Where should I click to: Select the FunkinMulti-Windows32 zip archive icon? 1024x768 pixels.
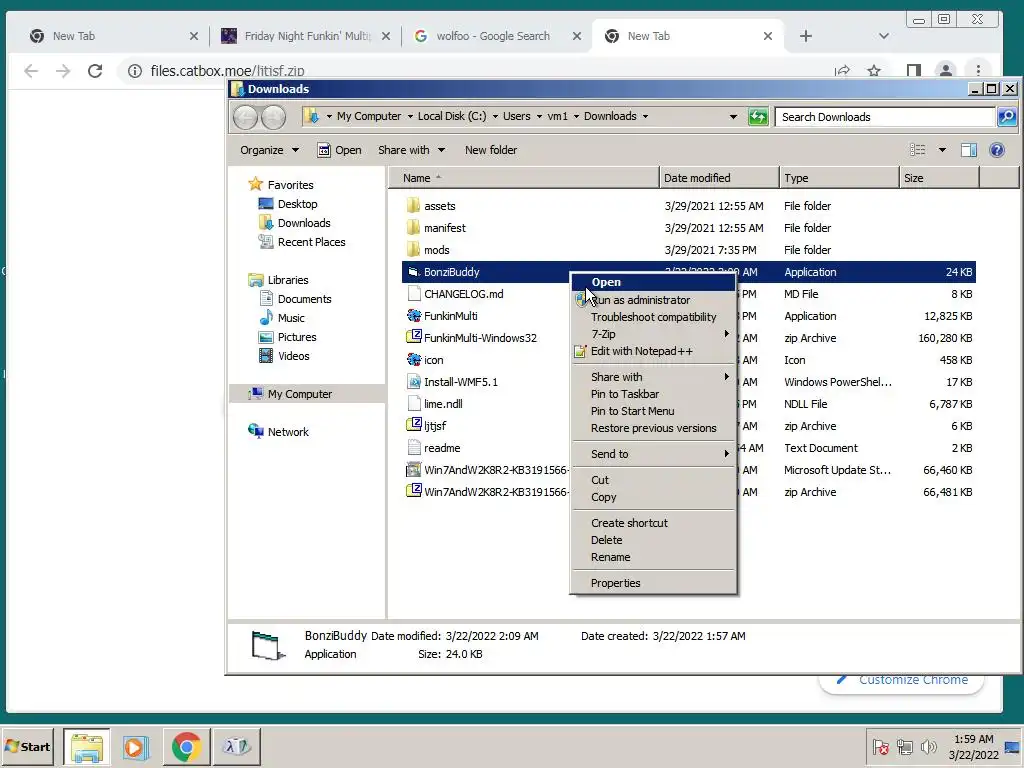(x=413, y=337)
